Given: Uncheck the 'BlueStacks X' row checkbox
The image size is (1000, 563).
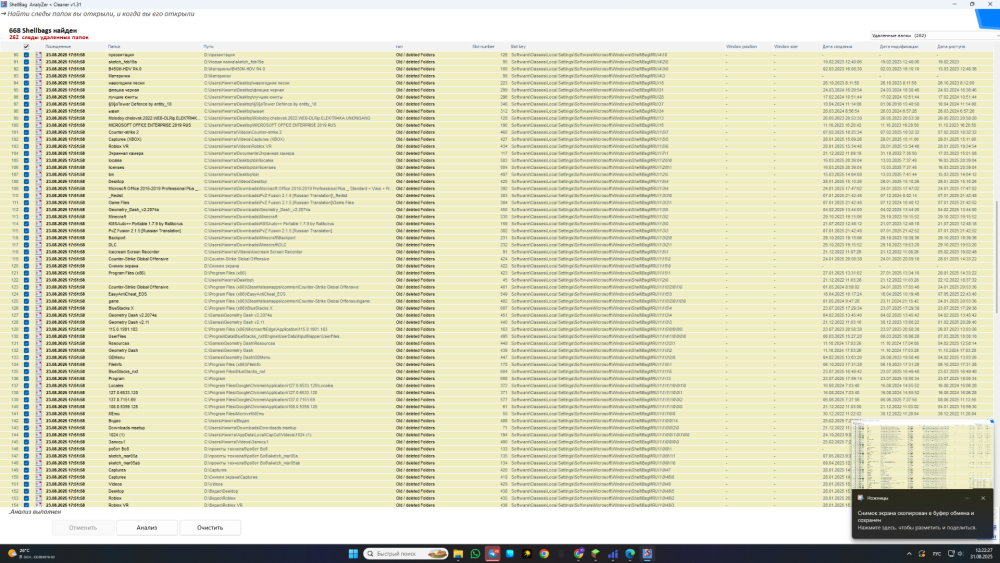Looking at the screenshot, I should (26, 308).
